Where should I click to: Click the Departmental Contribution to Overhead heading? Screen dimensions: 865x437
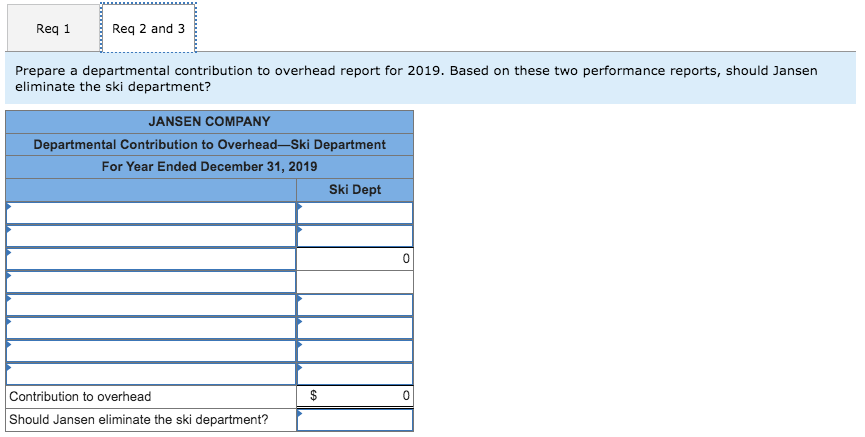click(x=209, y=145)
